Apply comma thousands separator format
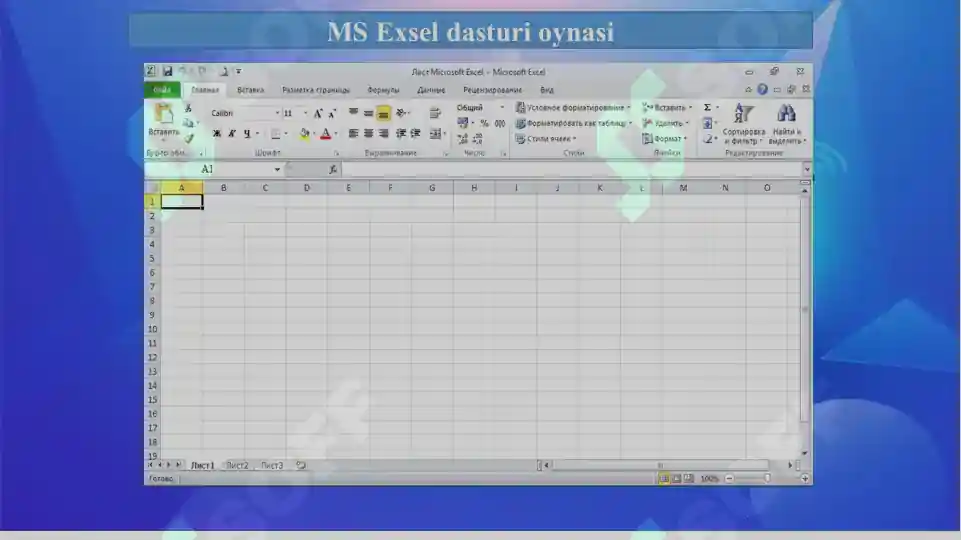The image size is (961, 540). click(x=499, y=124)
